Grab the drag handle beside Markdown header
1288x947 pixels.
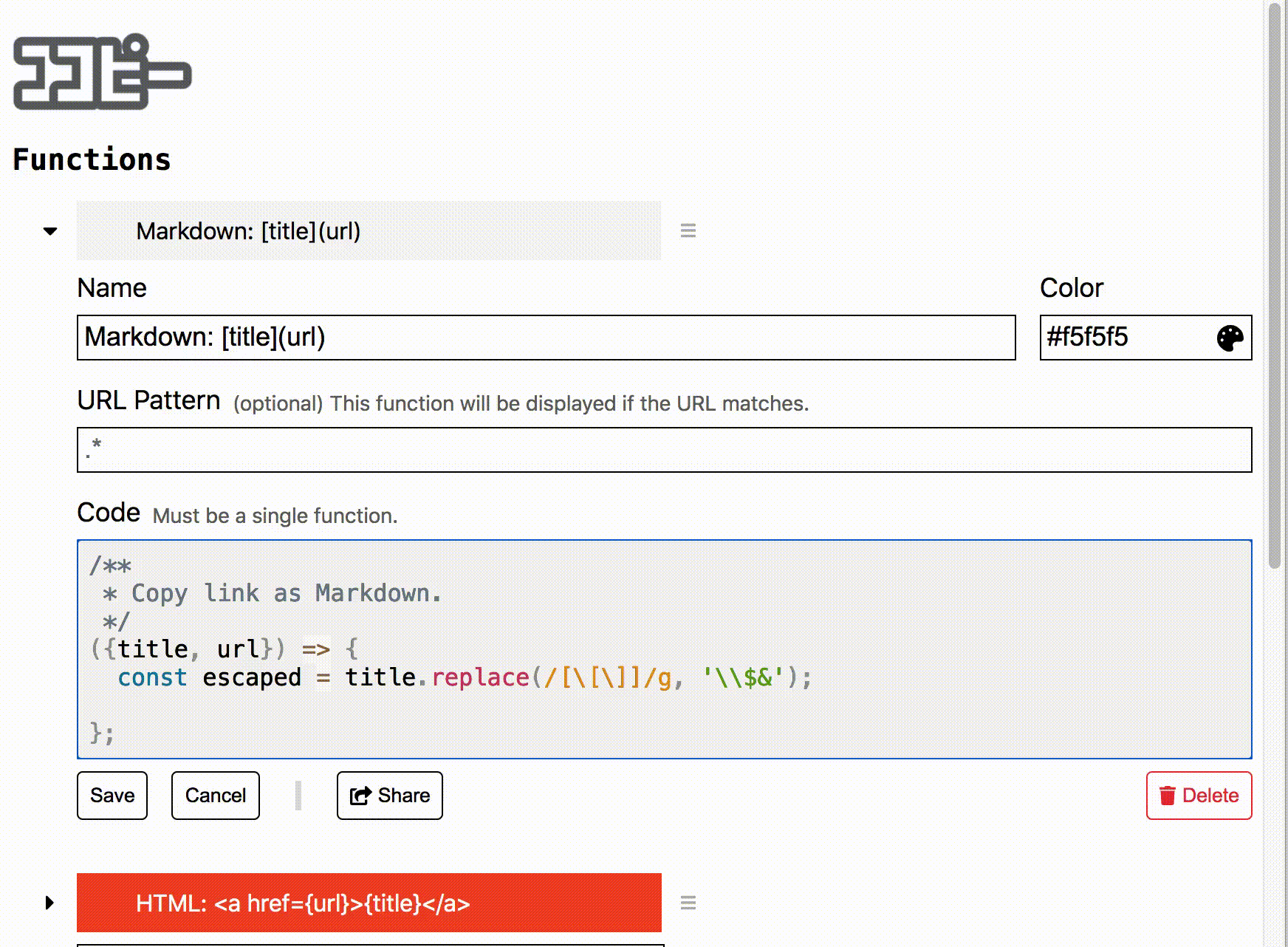[688, 230]
